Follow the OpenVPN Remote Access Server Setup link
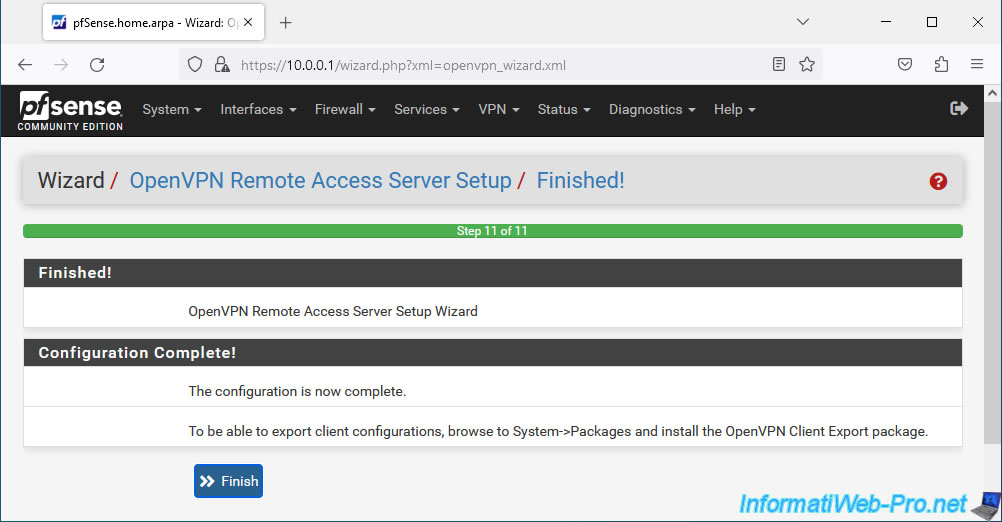The width and height of the screenshot is (1002, 522). pos(320,181)
